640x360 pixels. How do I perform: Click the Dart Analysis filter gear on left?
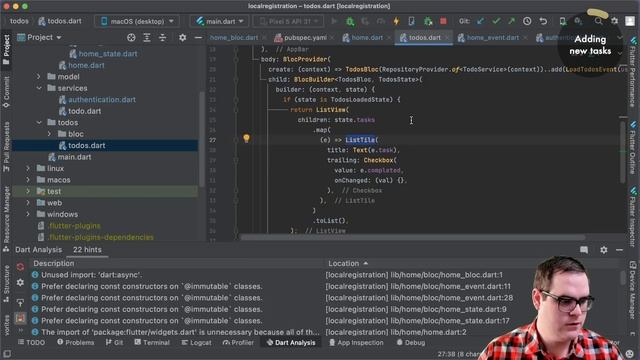click(x=20, y=282)
